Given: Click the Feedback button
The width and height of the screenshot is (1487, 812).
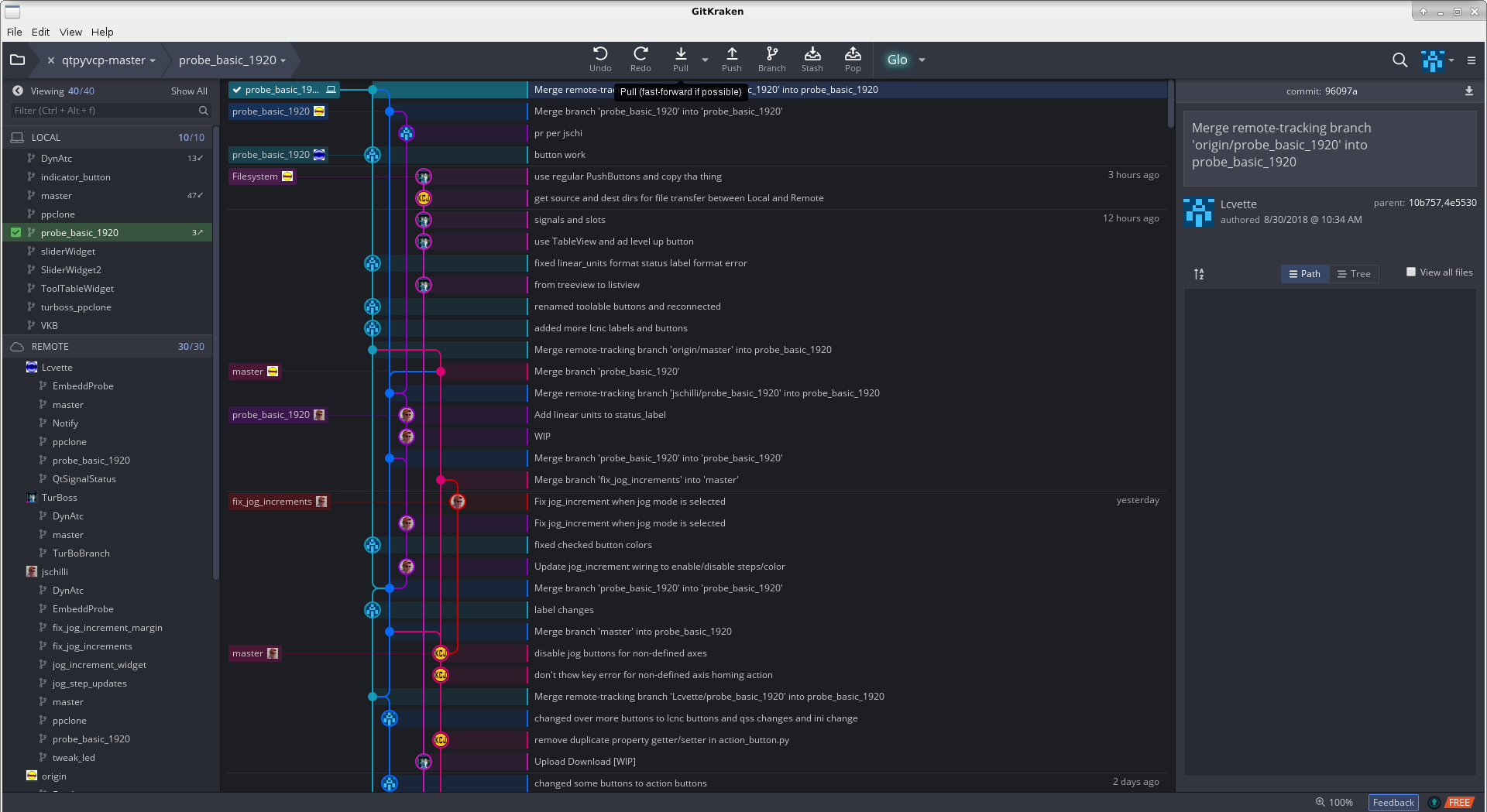Looking at the screenshot, I should pyautogui.click(x=1393, y=802).
